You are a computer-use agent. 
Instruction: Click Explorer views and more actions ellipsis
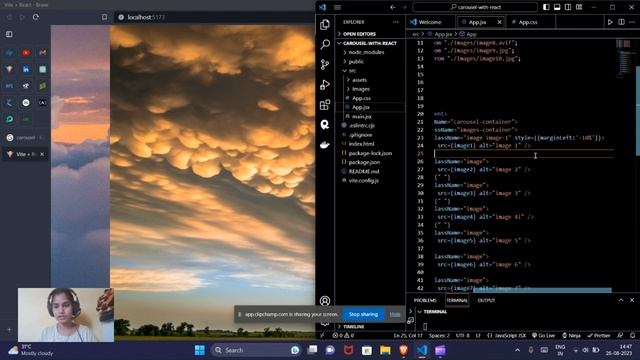coord(396,22)
